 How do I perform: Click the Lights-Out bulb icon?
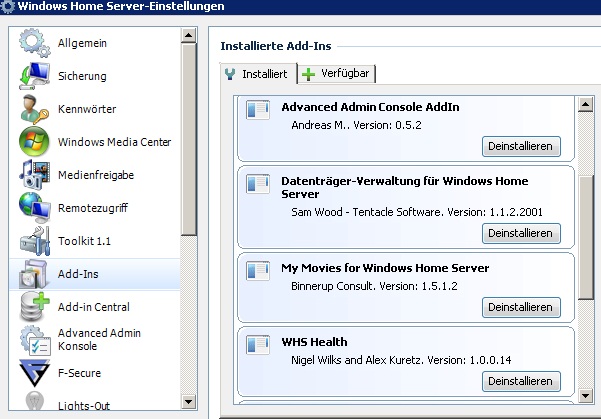point(34,401)
